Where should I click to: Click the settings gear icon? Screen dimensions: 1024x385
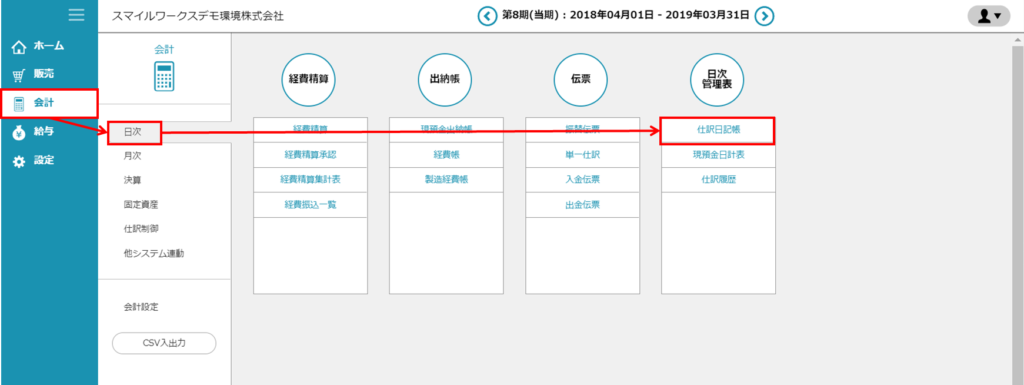coord(19,161)
